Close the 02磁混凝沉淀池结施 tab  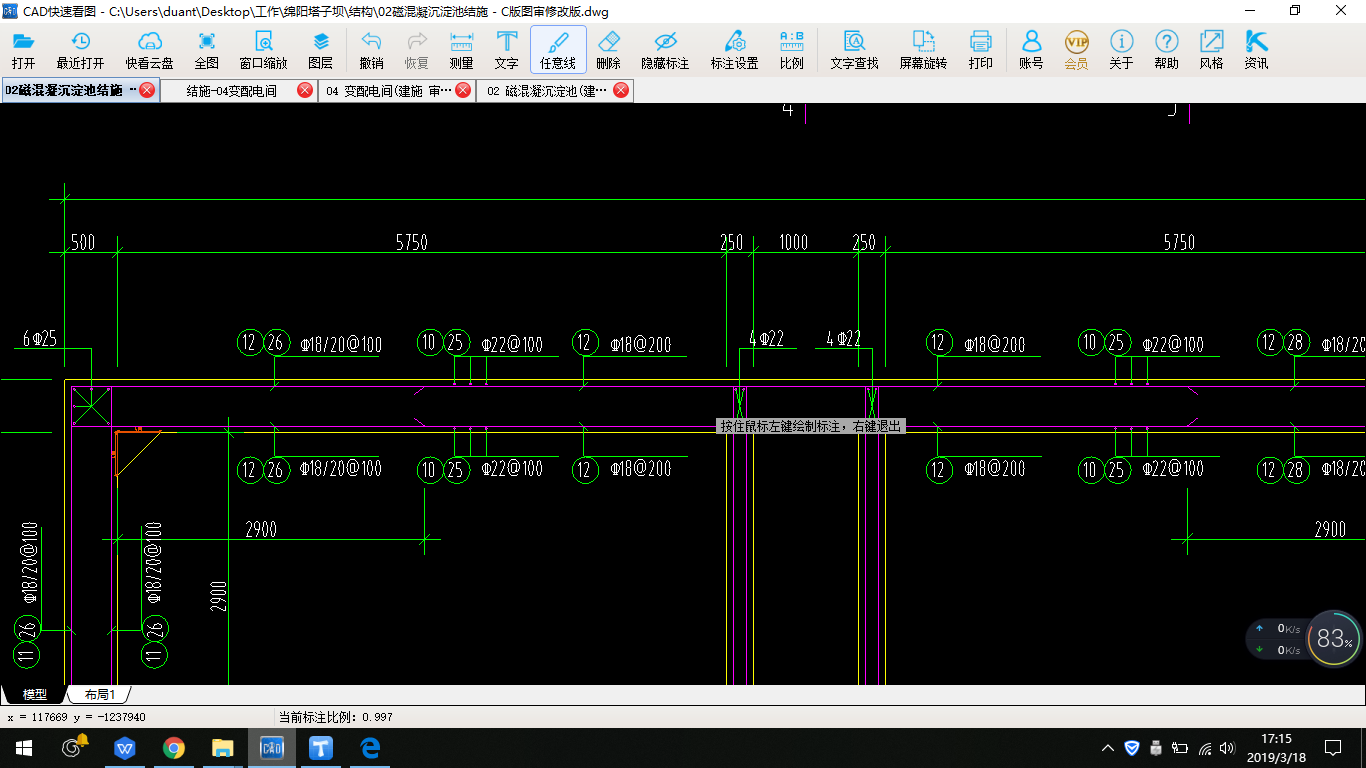pyautogui.click(x=147, y=90)
